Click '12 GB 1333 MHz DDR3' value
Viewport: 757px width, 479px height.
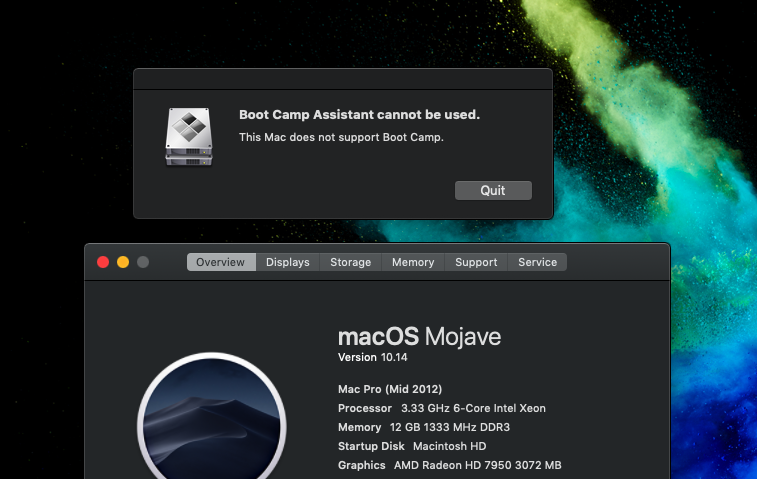coord(450,427)
